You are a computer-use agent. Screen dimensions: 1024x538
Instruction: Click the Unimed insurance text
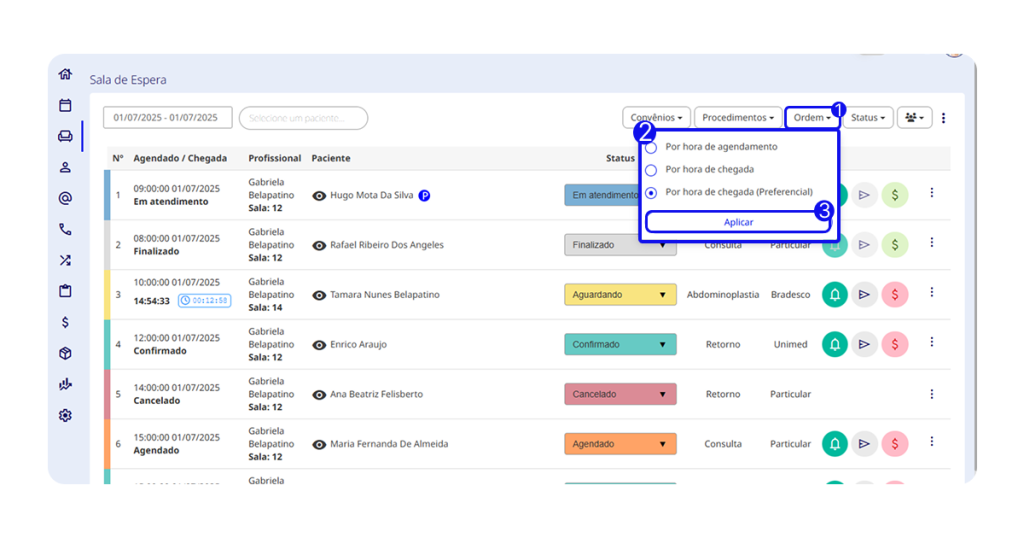tap(790, 344)
